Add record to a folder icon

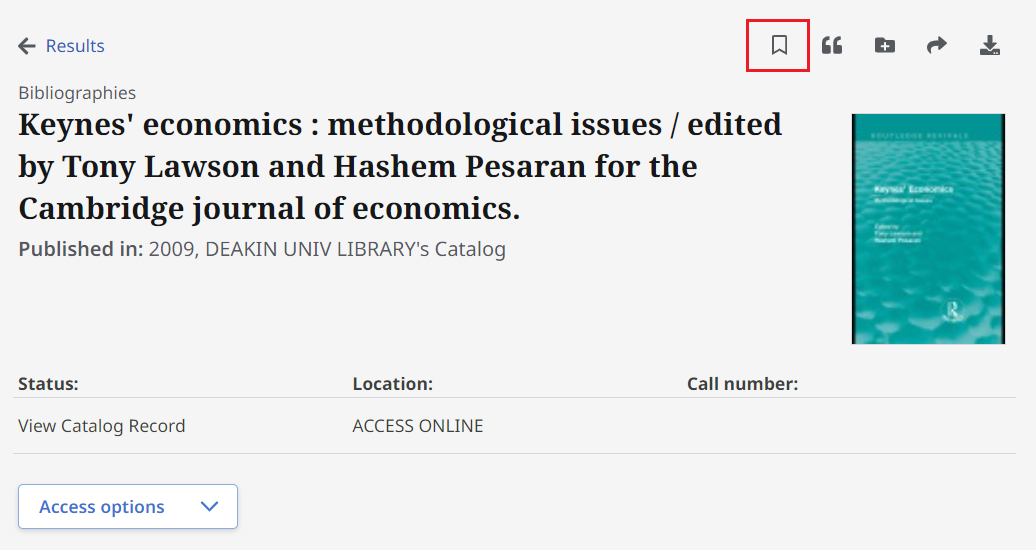point(885,46)
